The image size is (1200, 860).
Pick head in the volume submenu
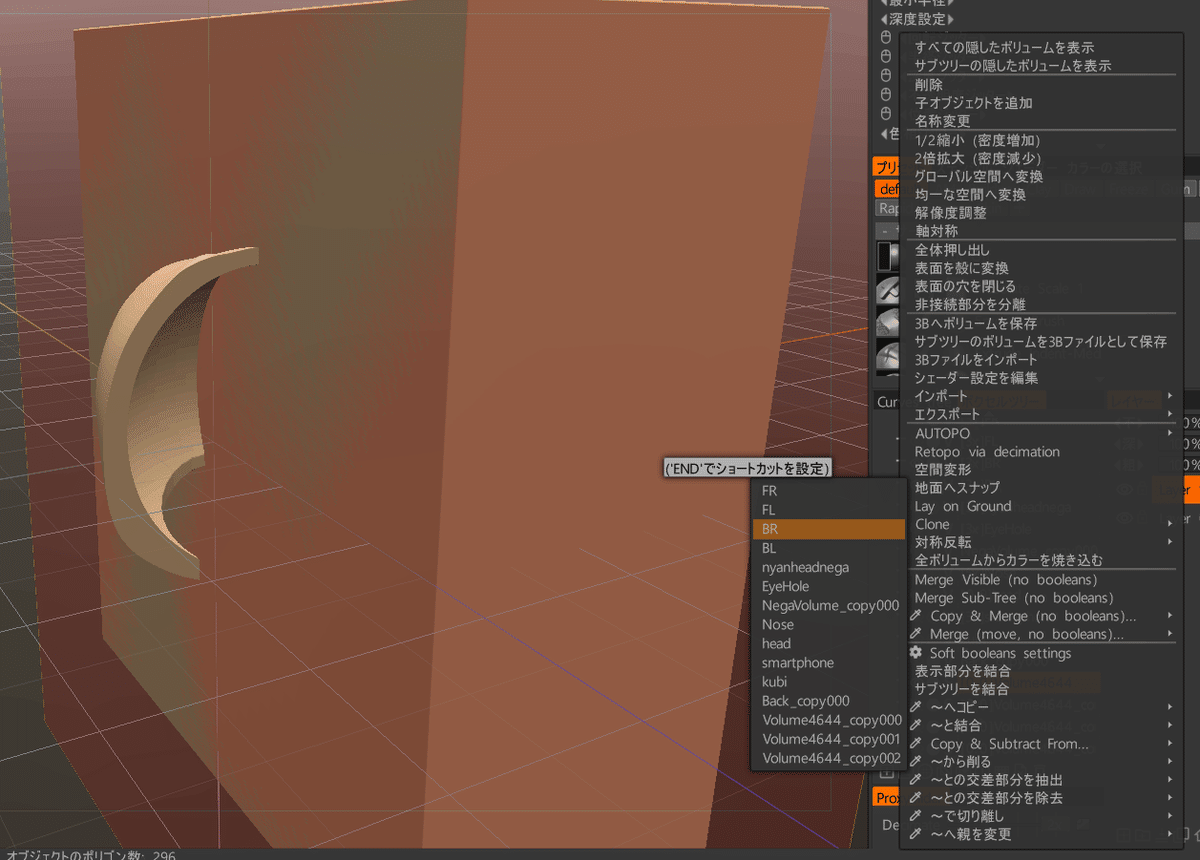tap(776, 643)
